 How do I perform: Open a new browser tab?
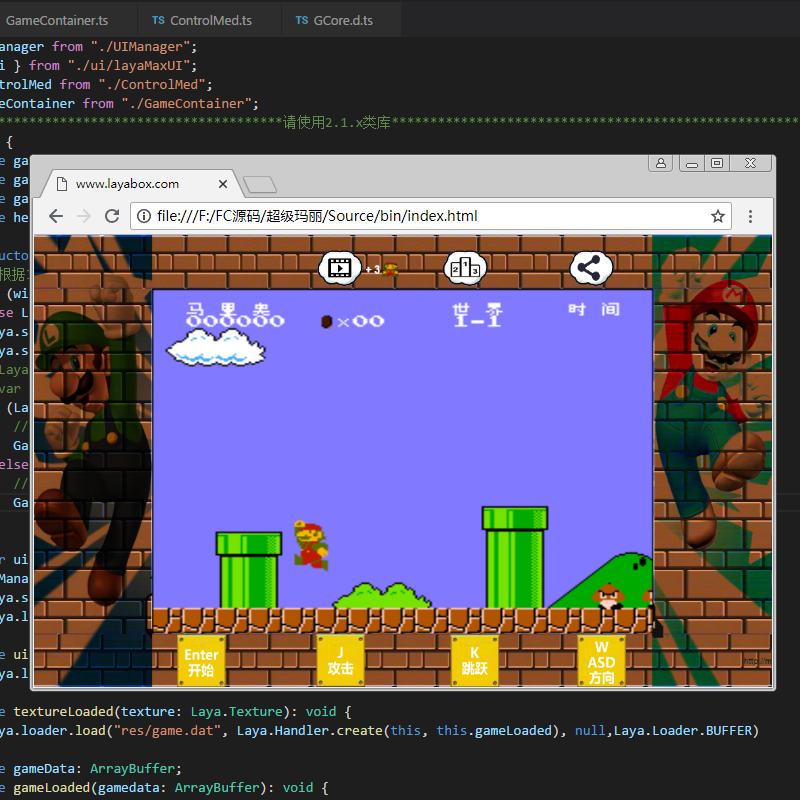click(x=260, y=184)
